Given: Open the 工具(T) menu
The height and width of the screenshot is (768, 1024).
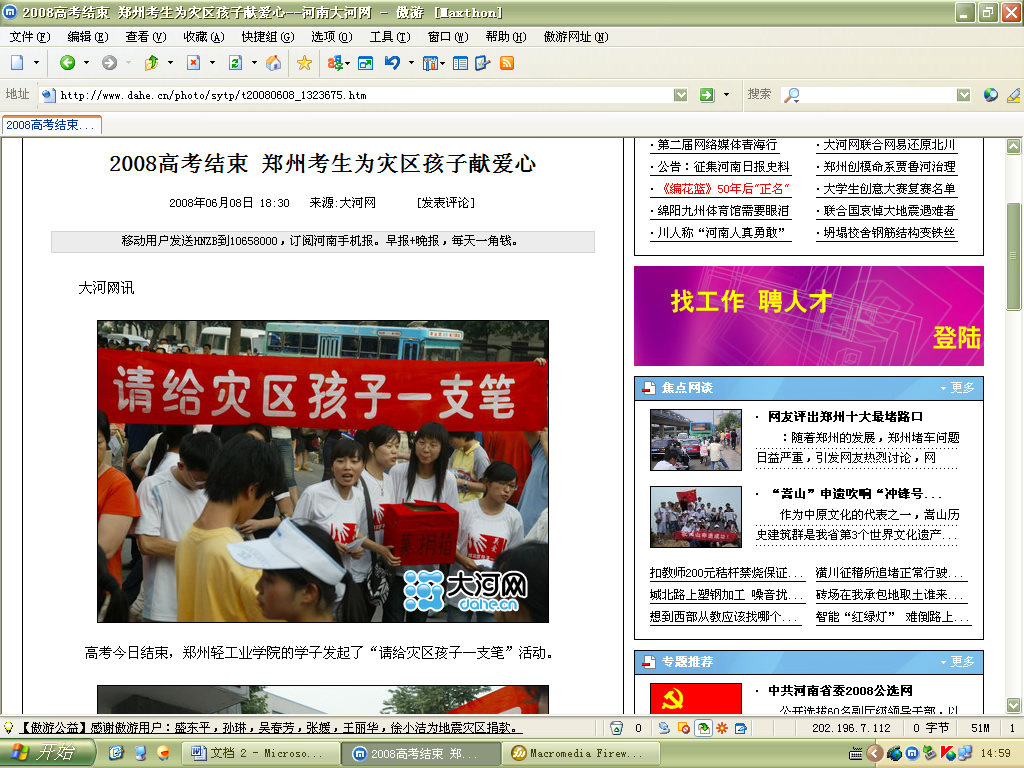Looking at the screenshot, I should (389, 37).
